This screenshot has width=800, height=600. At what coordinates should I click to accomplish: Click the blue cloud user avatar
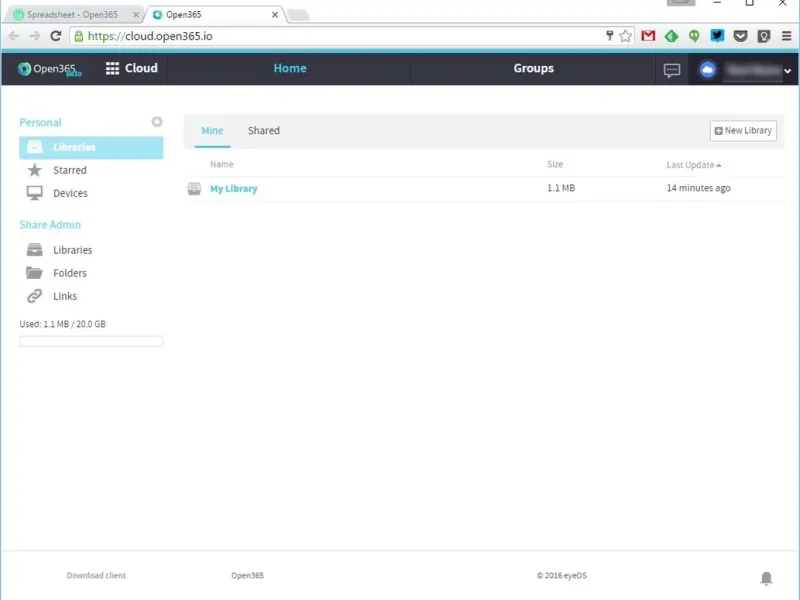[707, 69]
